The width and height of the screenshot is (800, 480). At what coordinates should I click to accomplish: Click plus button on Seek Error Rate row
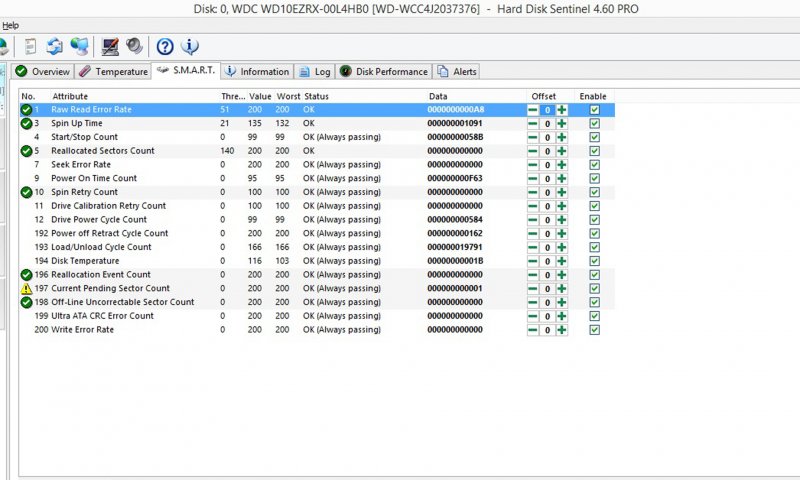pyautogui.click(x=562, y=165)
